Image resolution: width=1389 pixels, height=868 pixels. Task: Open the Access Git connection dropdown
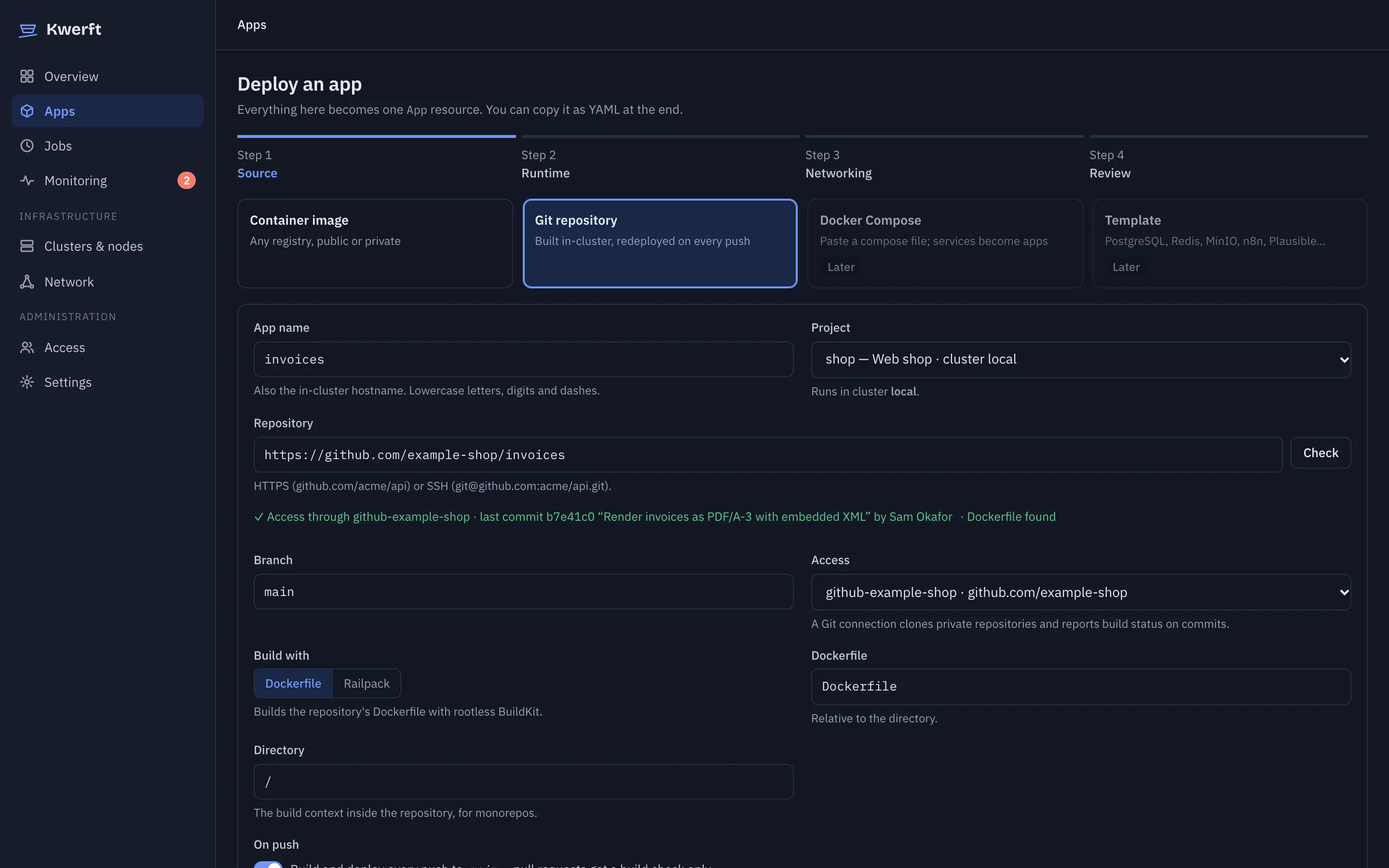1081,592
